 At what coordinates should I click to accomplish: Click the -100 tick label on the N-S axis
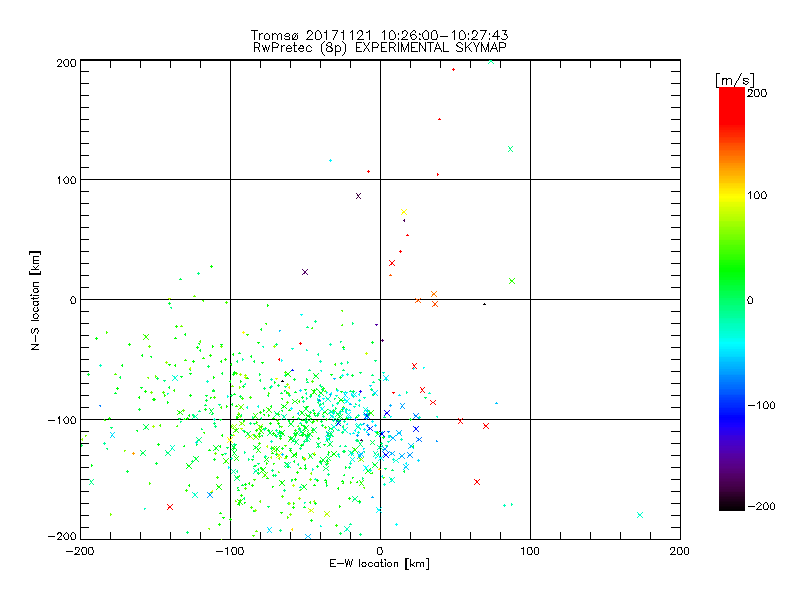62,420
